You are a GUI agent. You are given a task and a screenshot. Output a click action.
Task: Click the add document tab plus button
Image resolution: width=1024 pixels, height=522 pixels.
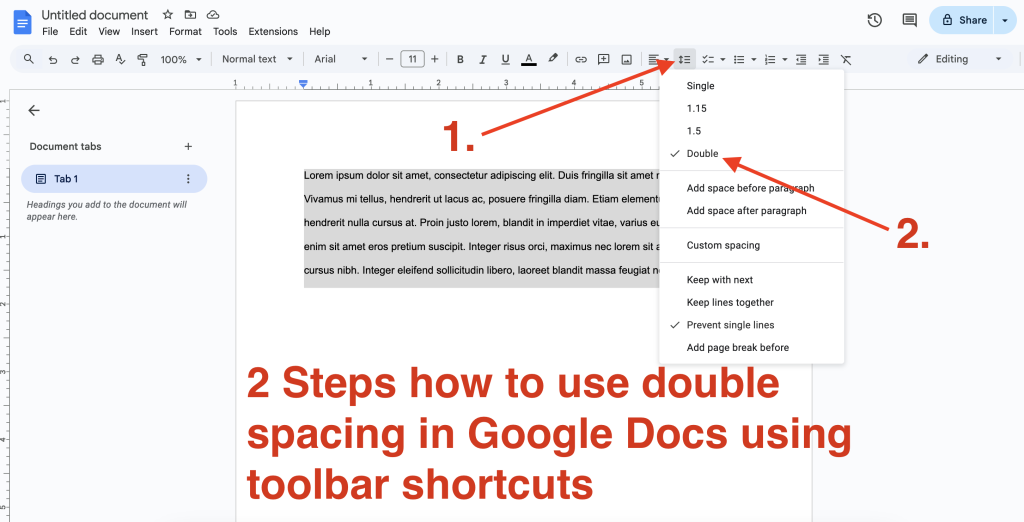(188, 146)
